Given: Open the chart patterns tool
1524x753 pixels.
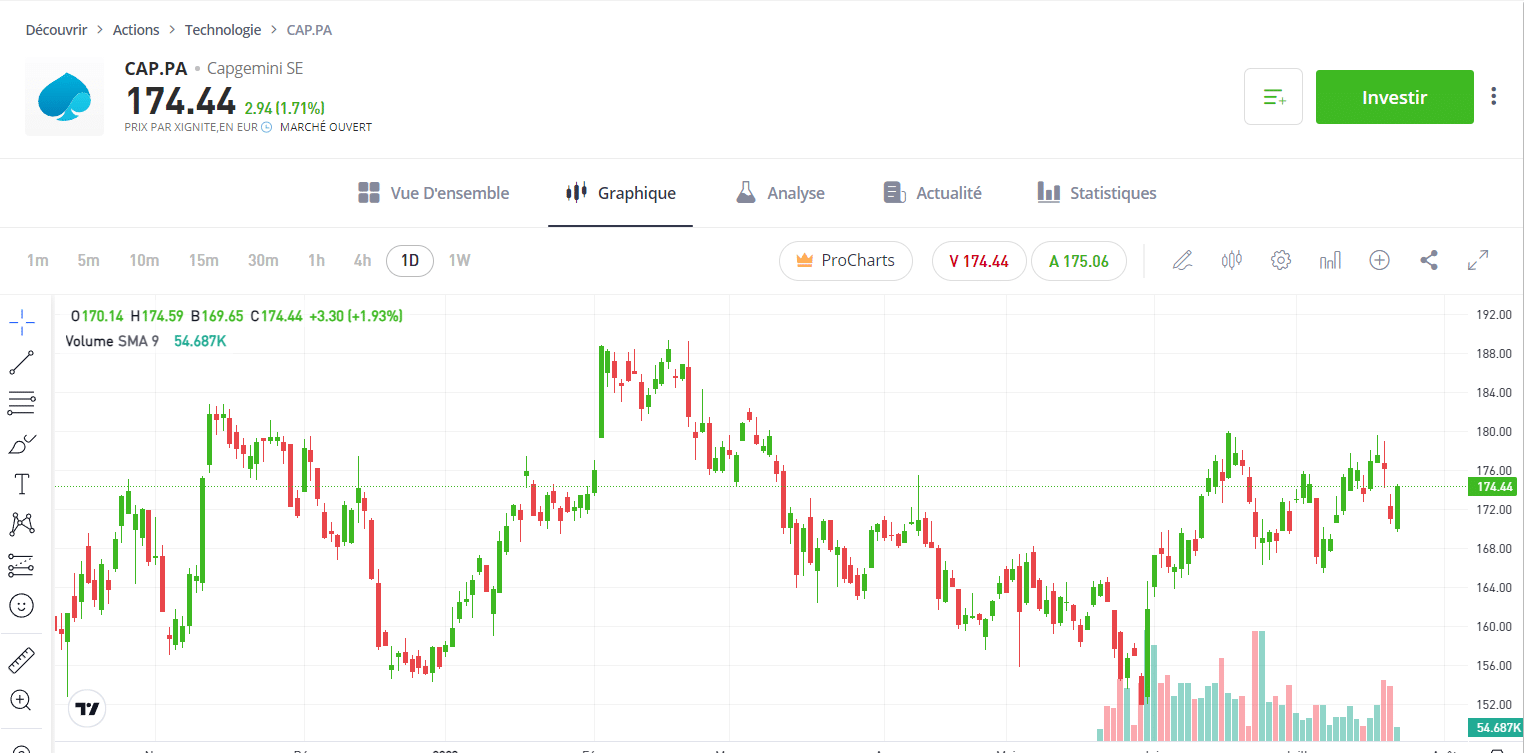Looking at the screenshot, I should [x=22, y=524].
